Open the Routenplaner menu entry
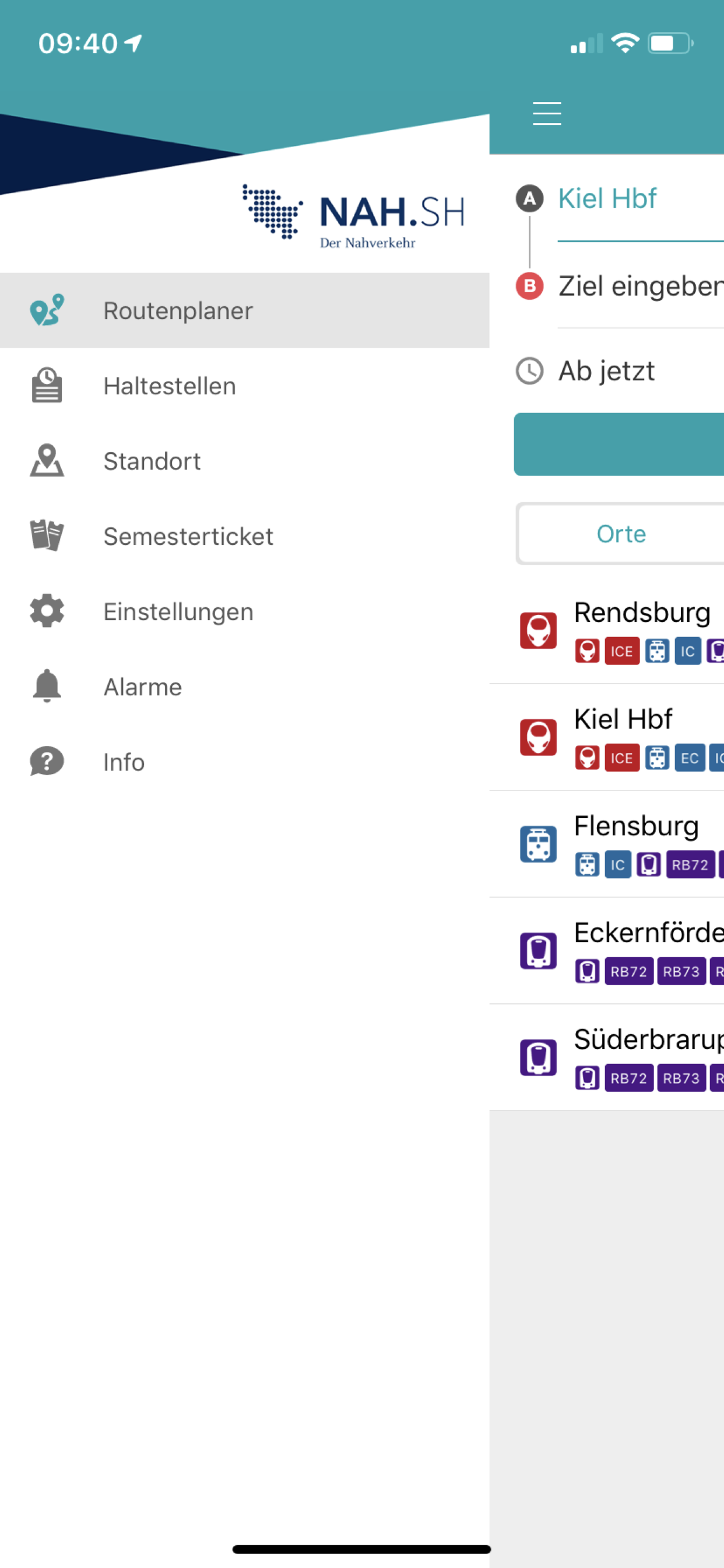The image size is (724, 1568). pyautogui.click(x=245, y=310)
